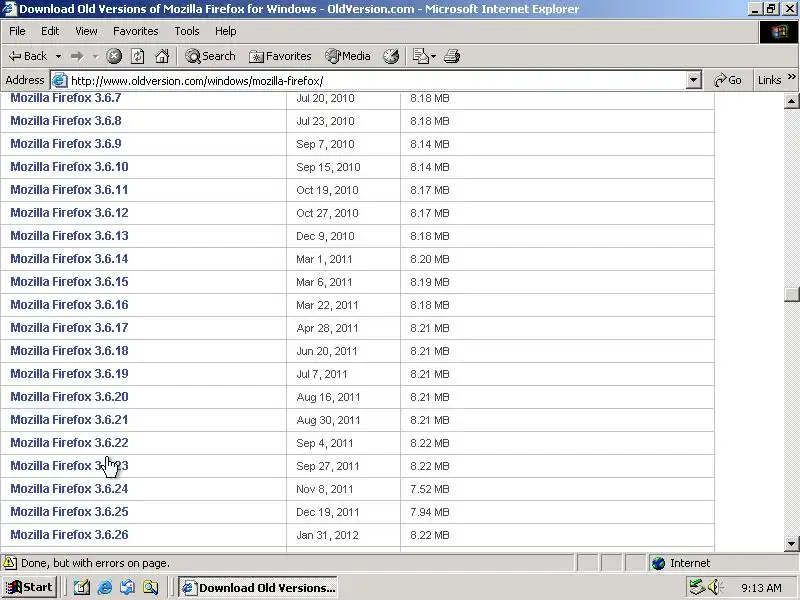Open Mozilla Firefox 3.6.24 link
Image resolution: width=800 pixels, height=600 pixels.
point(69,489)
